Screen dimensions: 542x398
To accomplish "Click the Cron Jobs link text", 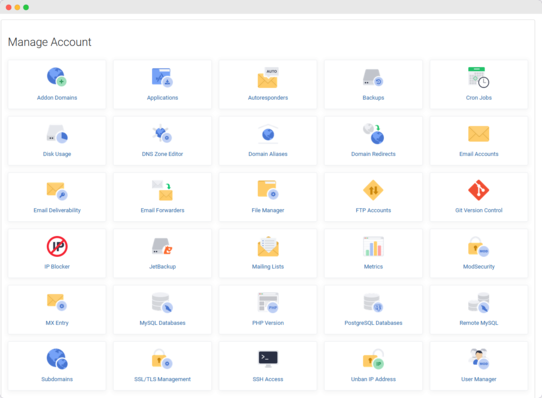I will tap(479, 98).
